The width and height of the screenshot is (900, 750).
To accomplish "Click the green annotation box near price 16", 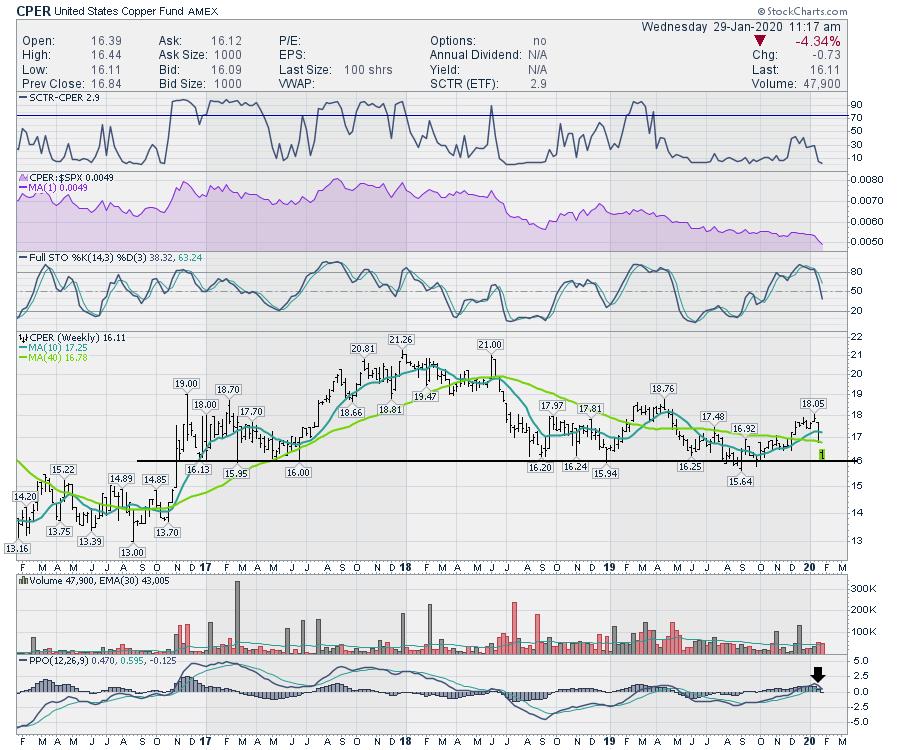I will (821, 454).
